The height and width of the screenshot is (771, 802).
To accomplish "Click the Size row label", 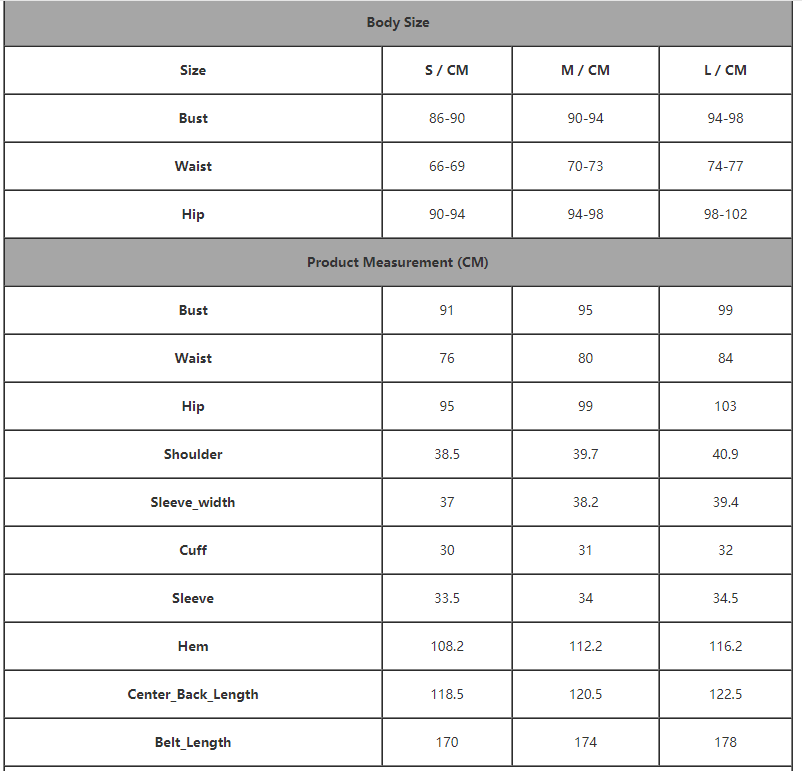I will coord(193,70).
